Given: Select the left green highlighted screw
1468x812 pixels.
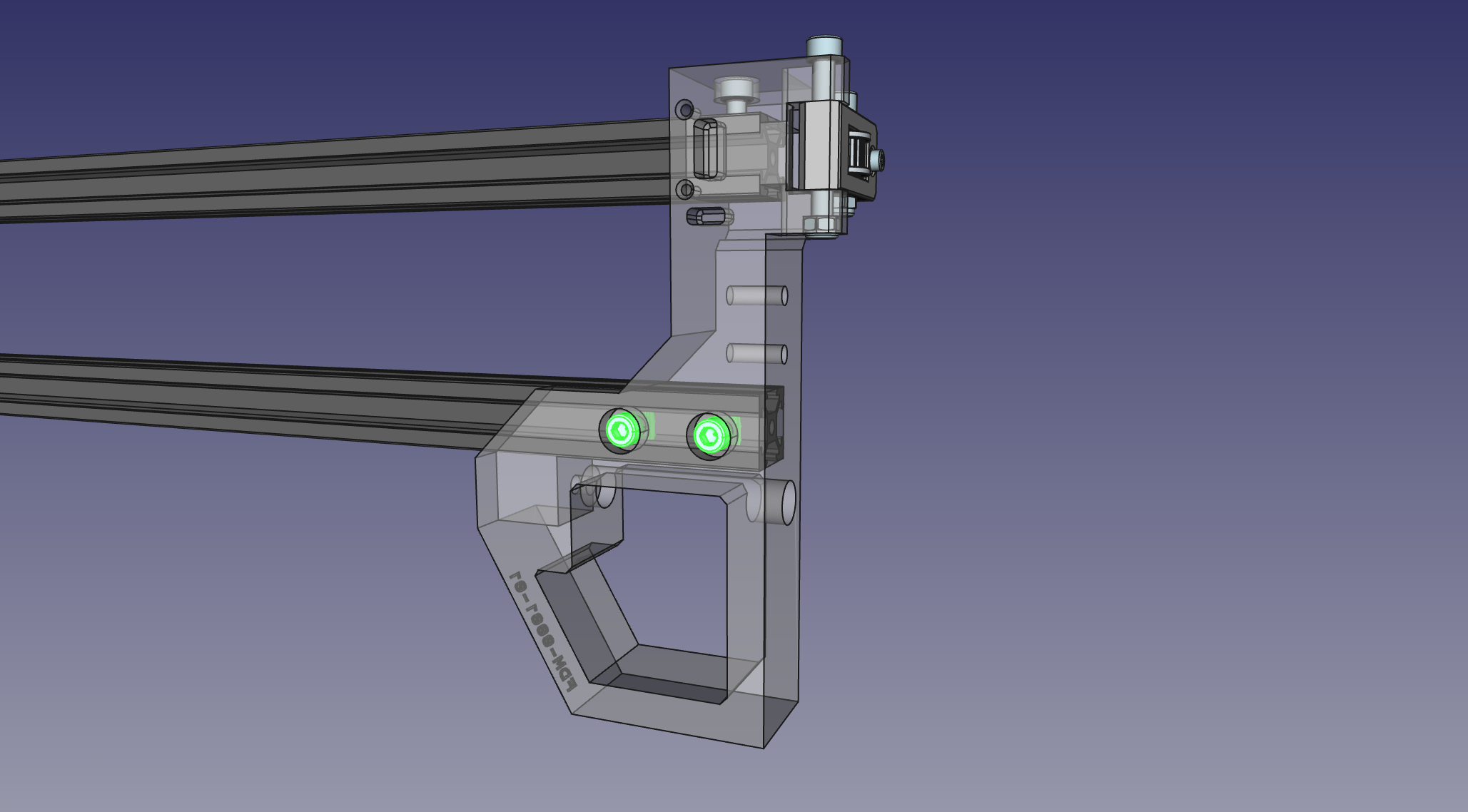Looking at the screenshot, I should [621, 431].
